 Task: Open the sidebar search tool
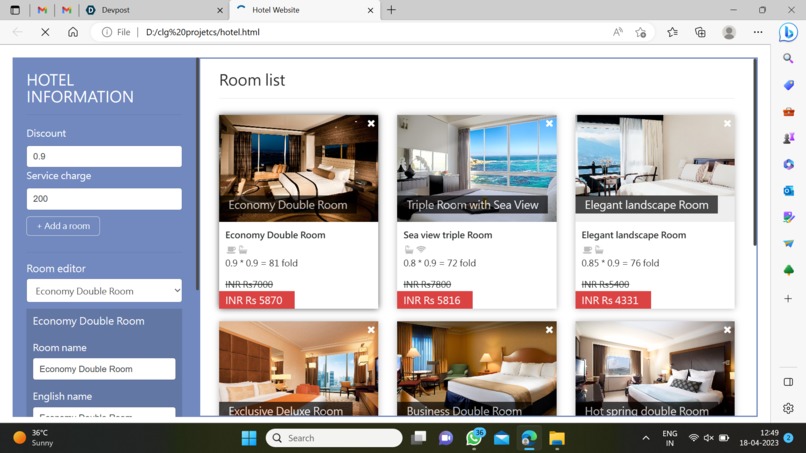[x=788, y=59]
